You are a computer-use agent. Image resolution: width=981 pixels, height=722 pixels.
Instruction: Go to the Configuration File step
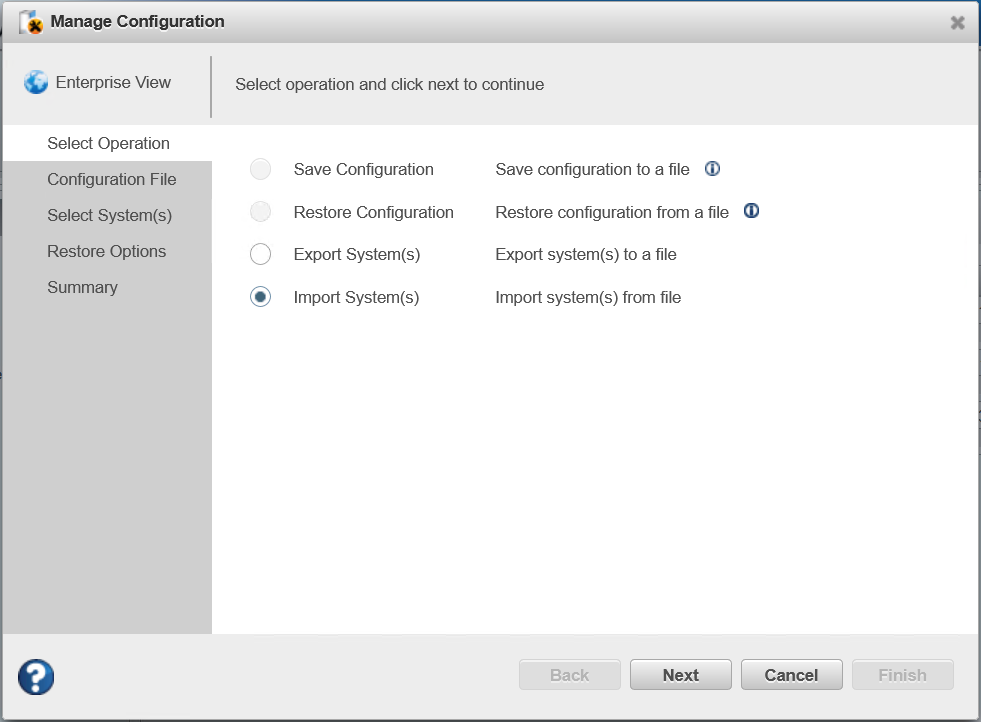[111, 179]
